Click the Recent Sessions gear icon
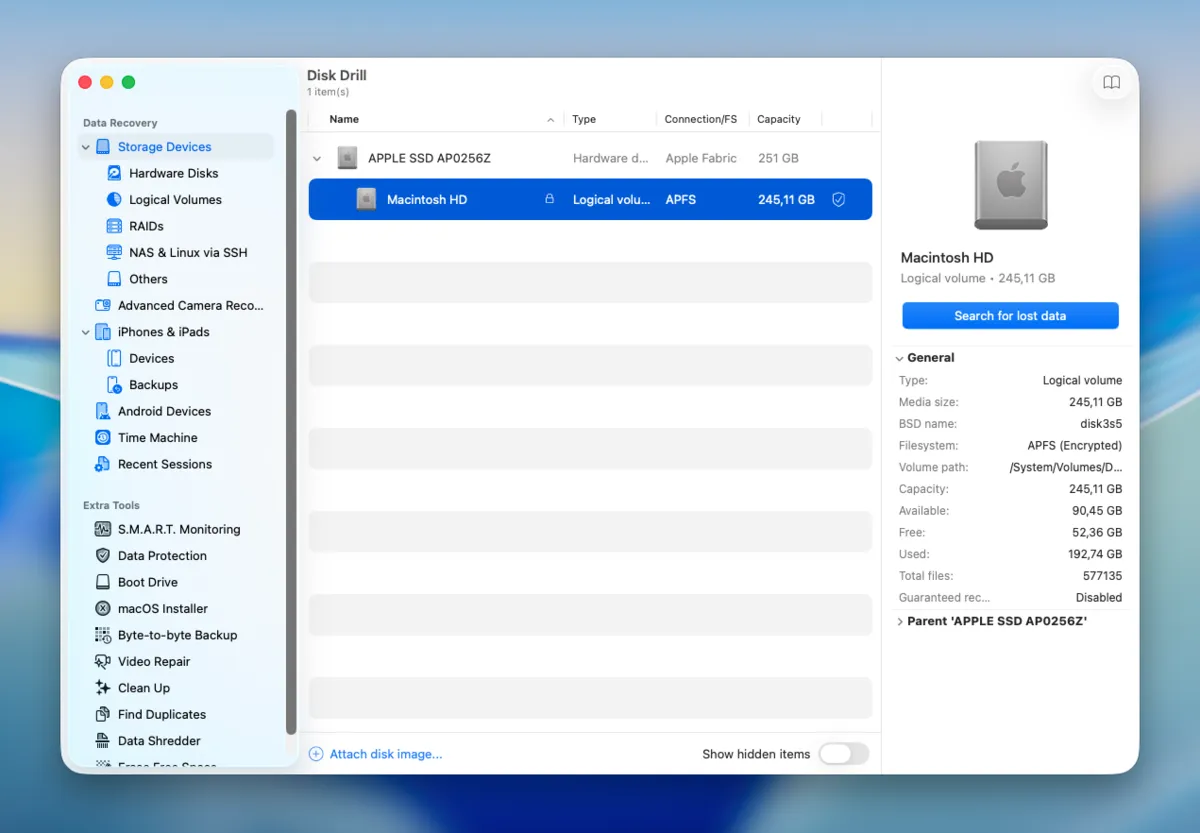The height and width of the screenshot is (833, 1200). click(103, 464)
